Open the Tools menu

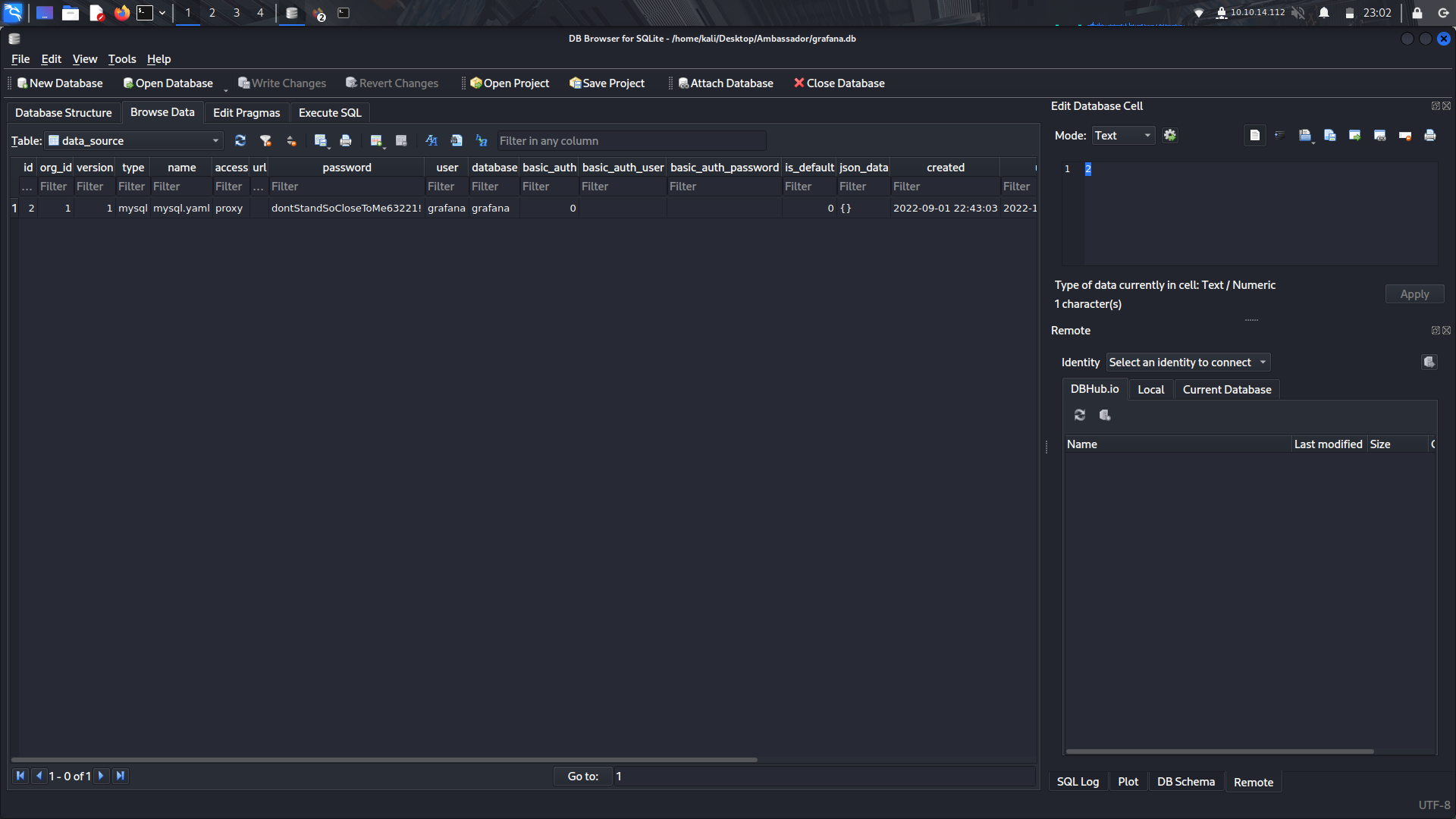(121, 58)
